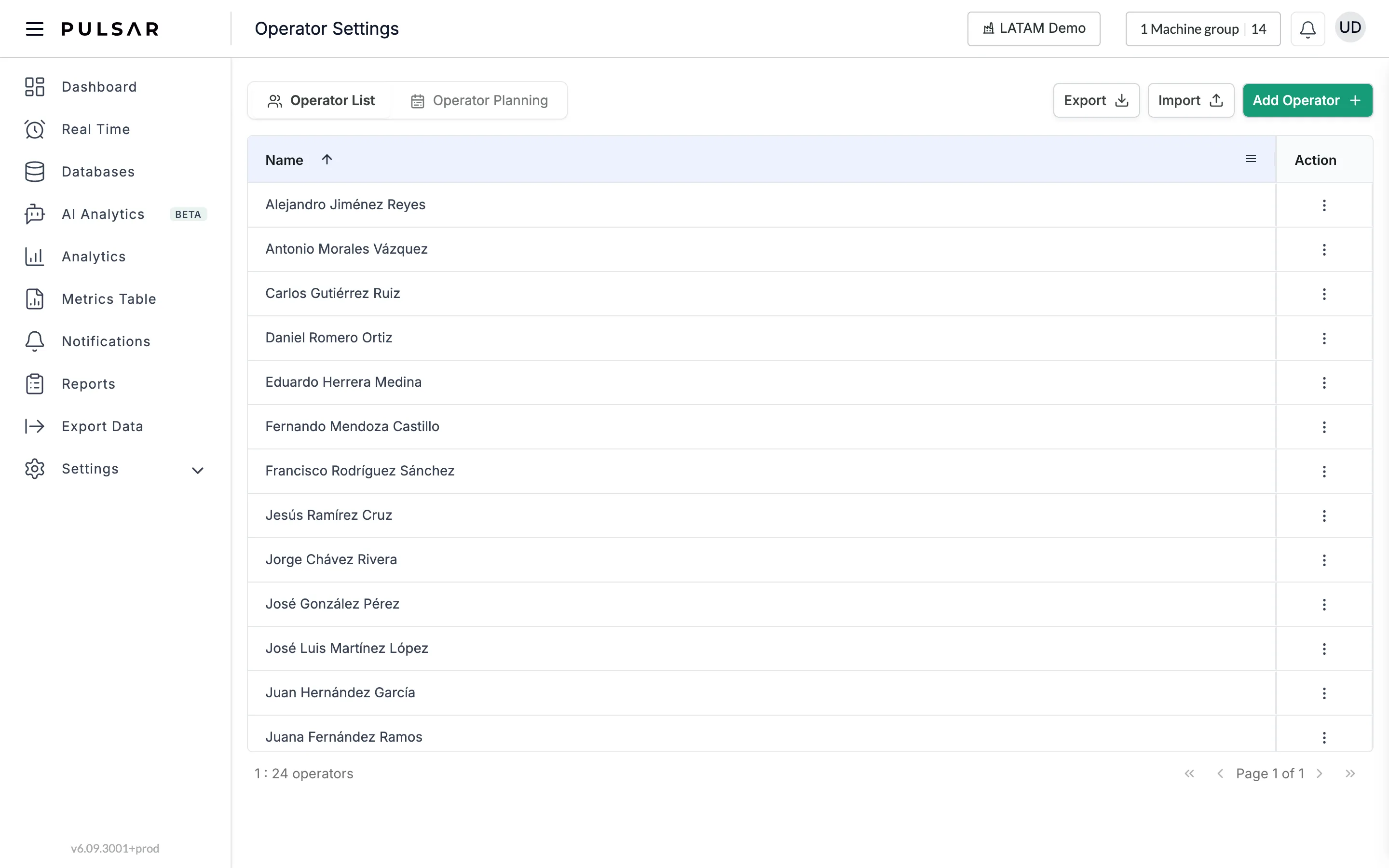Open actions for Daniel Romero Ortiz
Screen dimensions: 1389x868
point(1324,338)
